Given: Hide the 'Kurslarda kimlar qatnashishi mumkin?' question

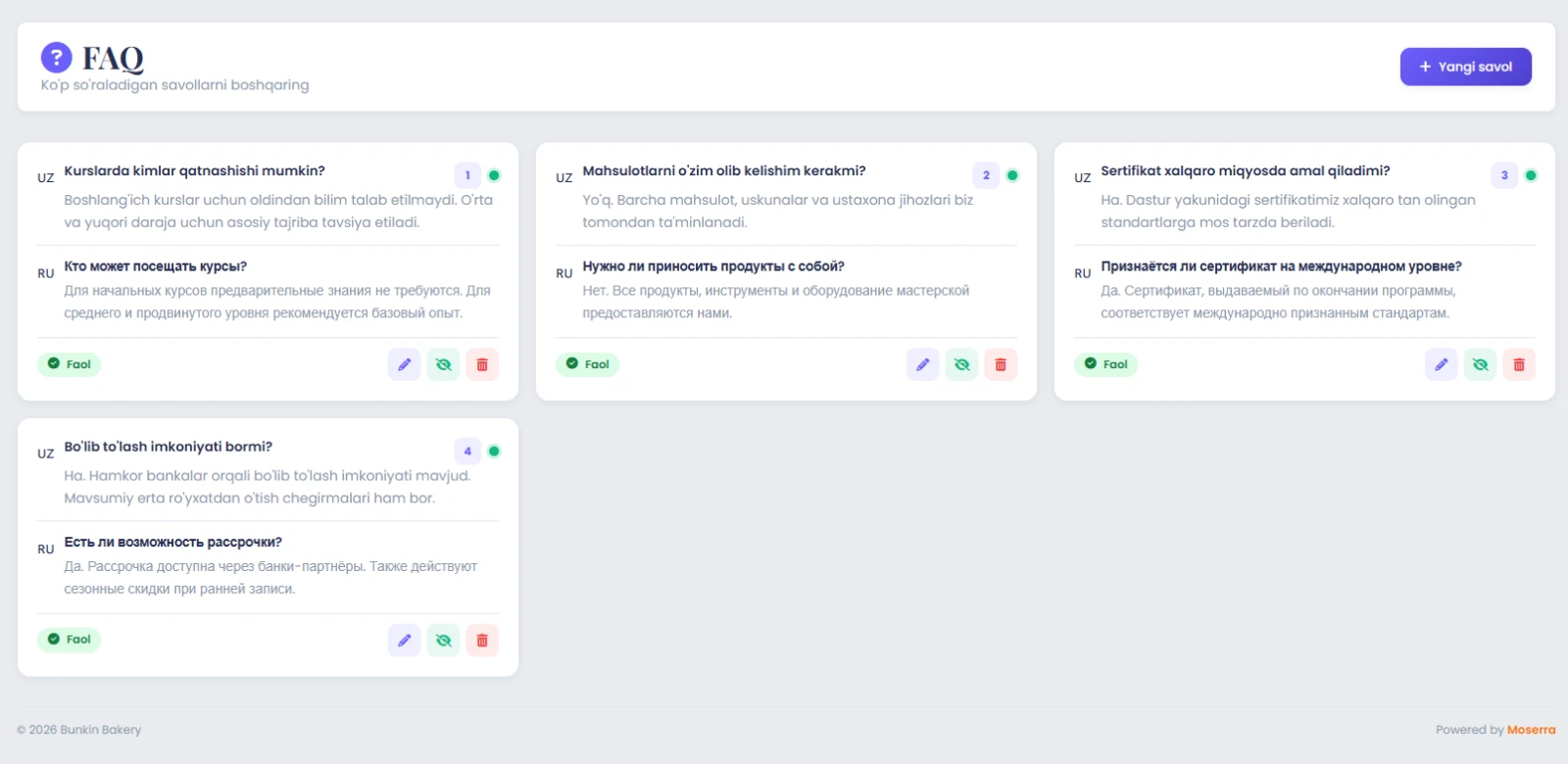Looking at the screenshot, I should coord(443,364).
